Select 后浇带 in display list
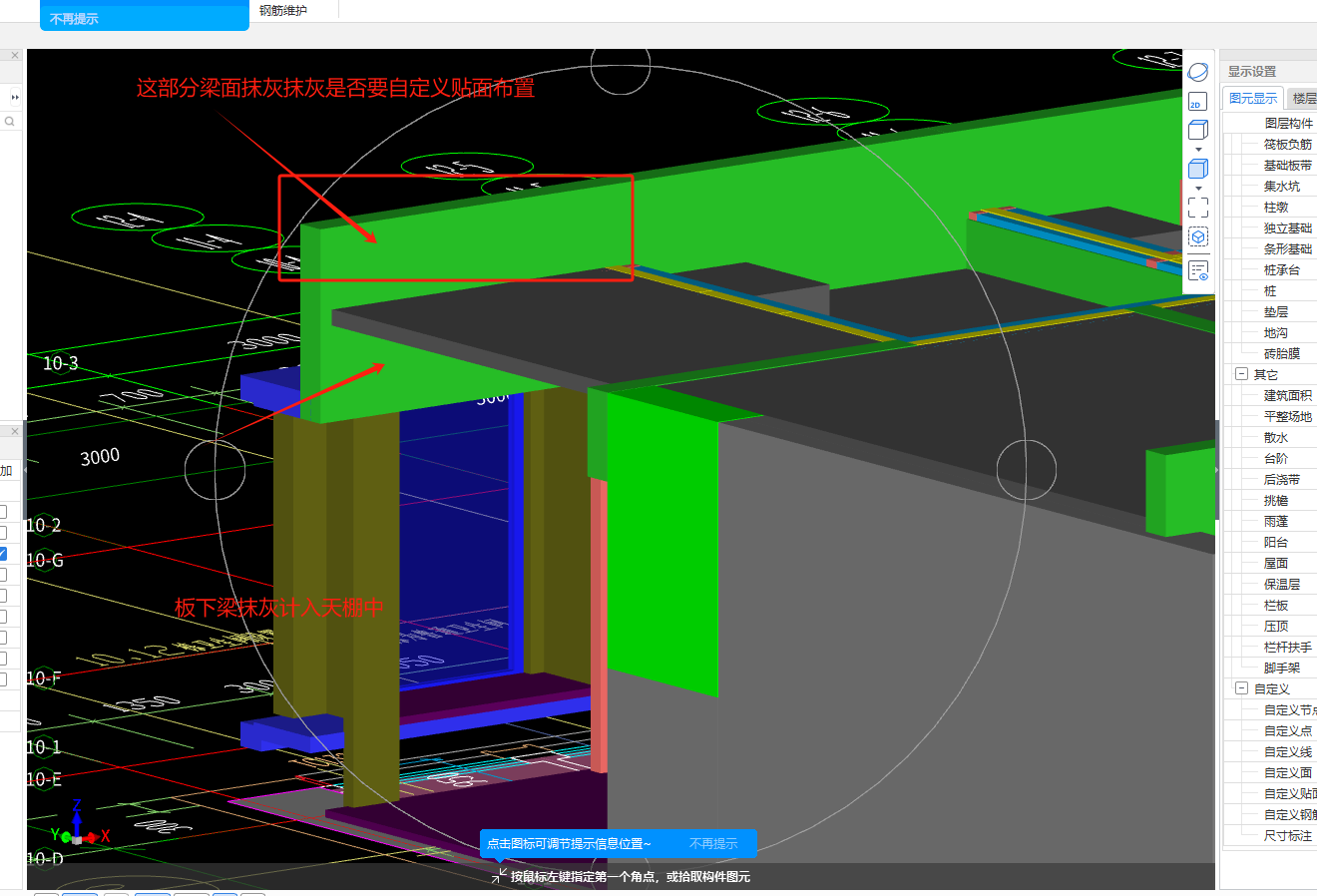The height and width of the screenshot is (896, 1317). pyautogui.click(x=1282, y=479)
